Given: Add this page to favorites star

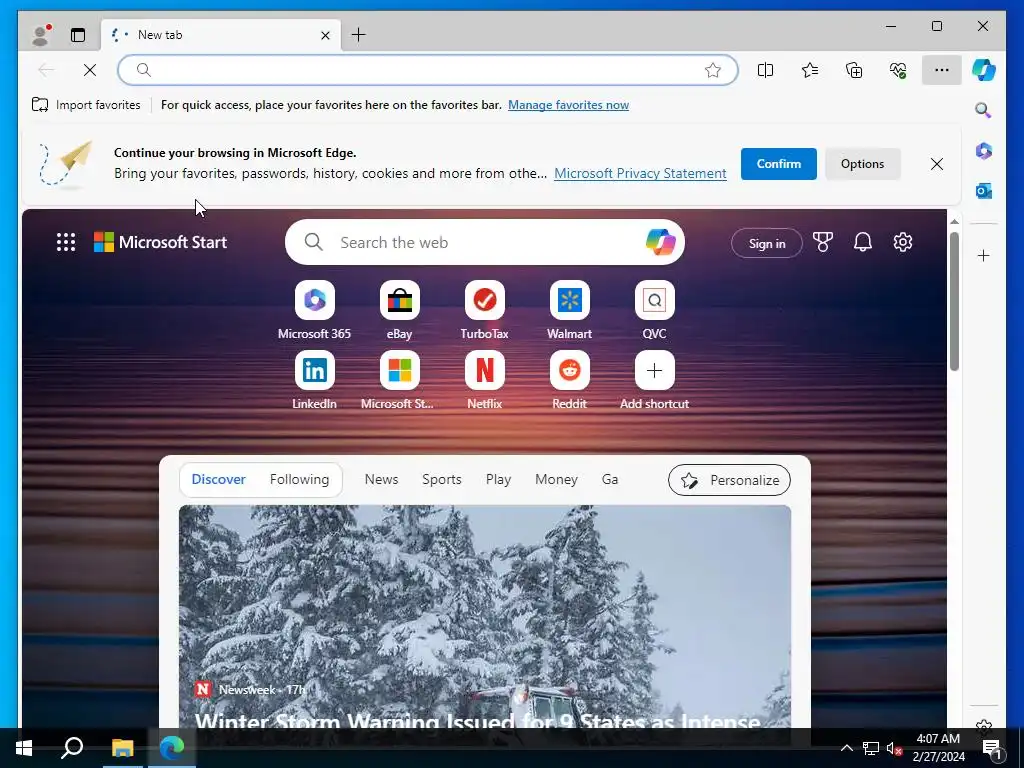Looking at the screenshot, I should 712,70.
